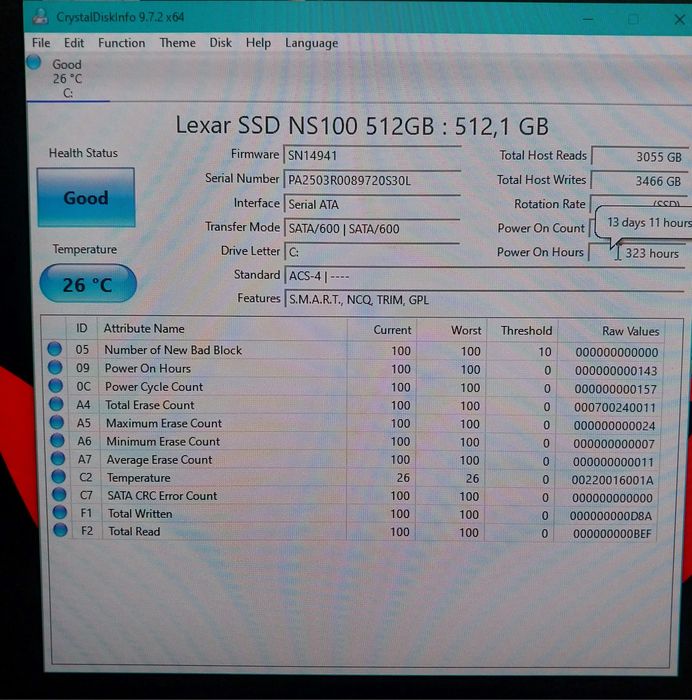
Task: Click status icon for Average Erase Count
Action: click(58, 458)
